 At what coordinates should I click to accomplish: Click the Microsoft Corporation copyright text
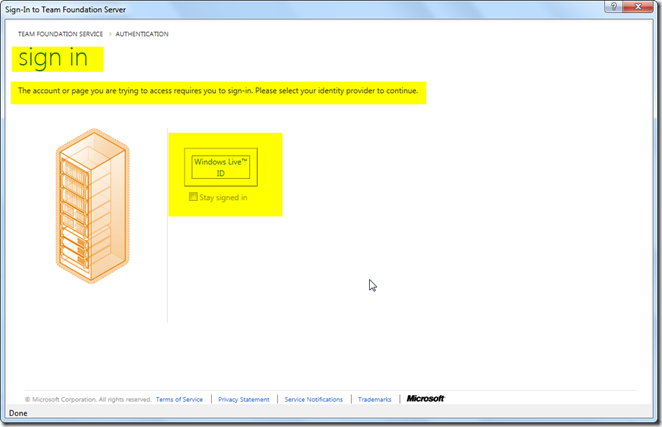click(88, 399)
